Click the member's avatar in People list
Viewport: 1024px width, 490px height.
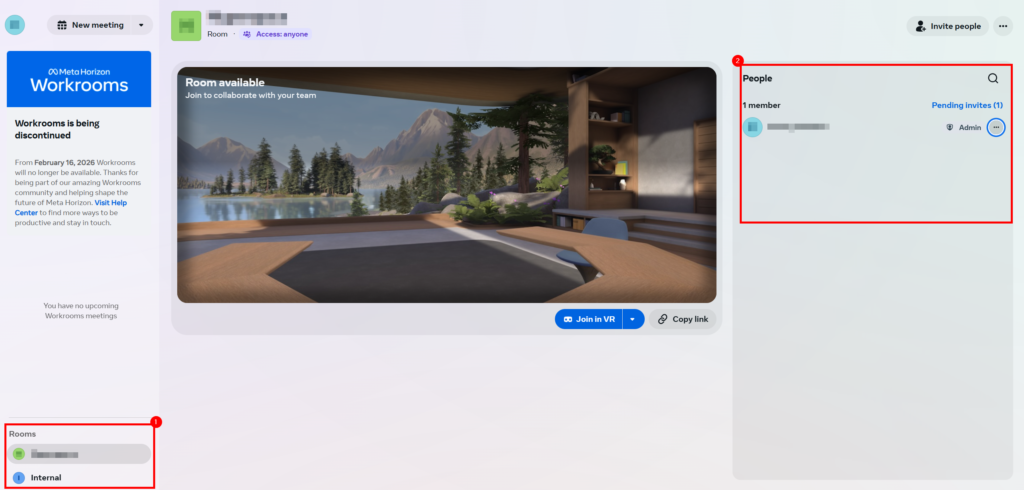(752, 127)
